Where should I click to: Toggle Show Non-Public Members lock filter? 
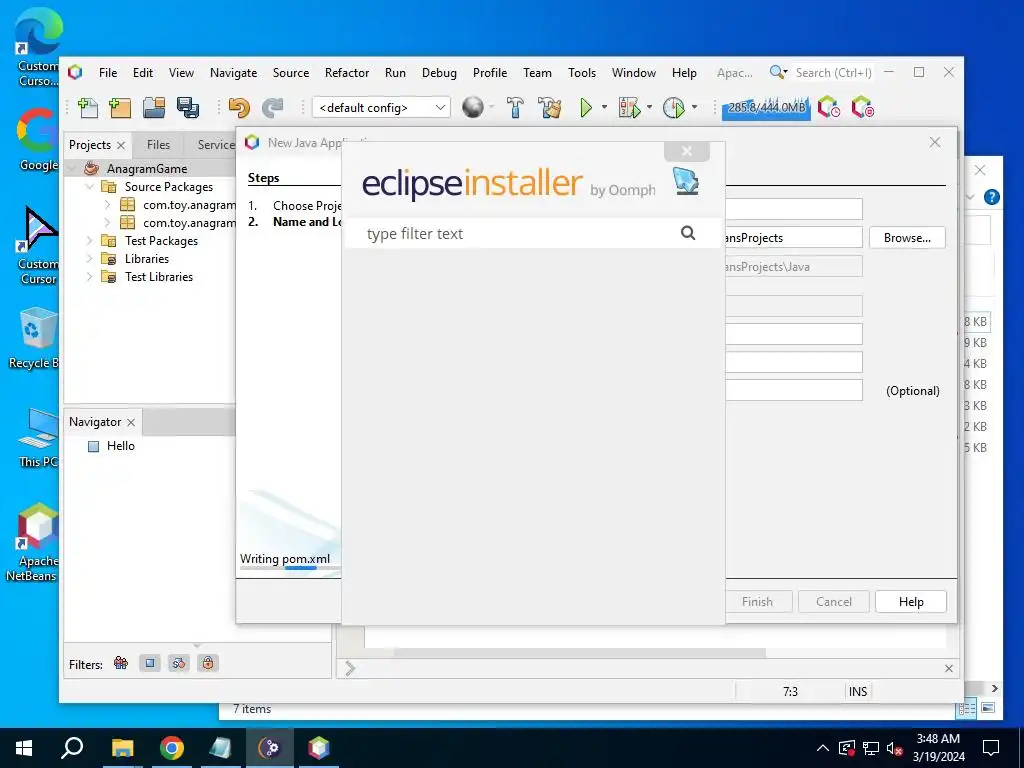click(x=208, y=664)
